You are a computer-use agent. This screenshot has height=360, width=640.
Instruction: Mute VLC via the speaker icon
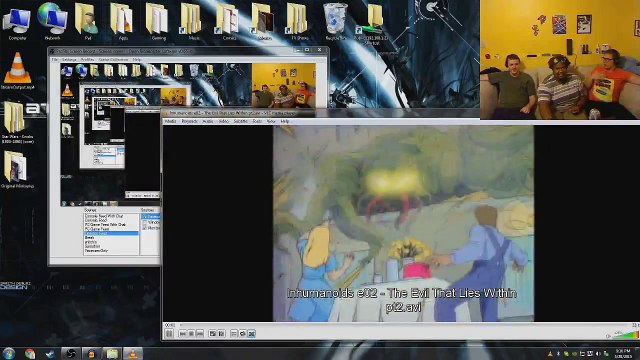click(x=608, y=336)
